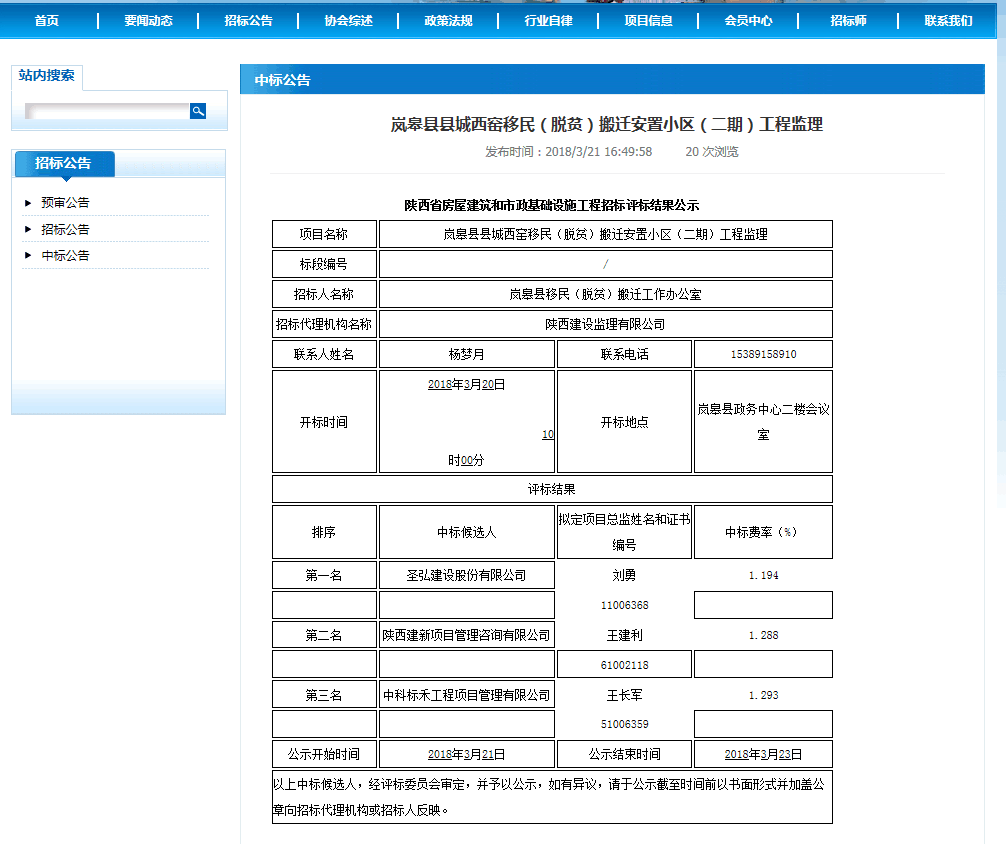Click the site search magnifier icon
Screen dimensions: 1006x844
[198, 111]
